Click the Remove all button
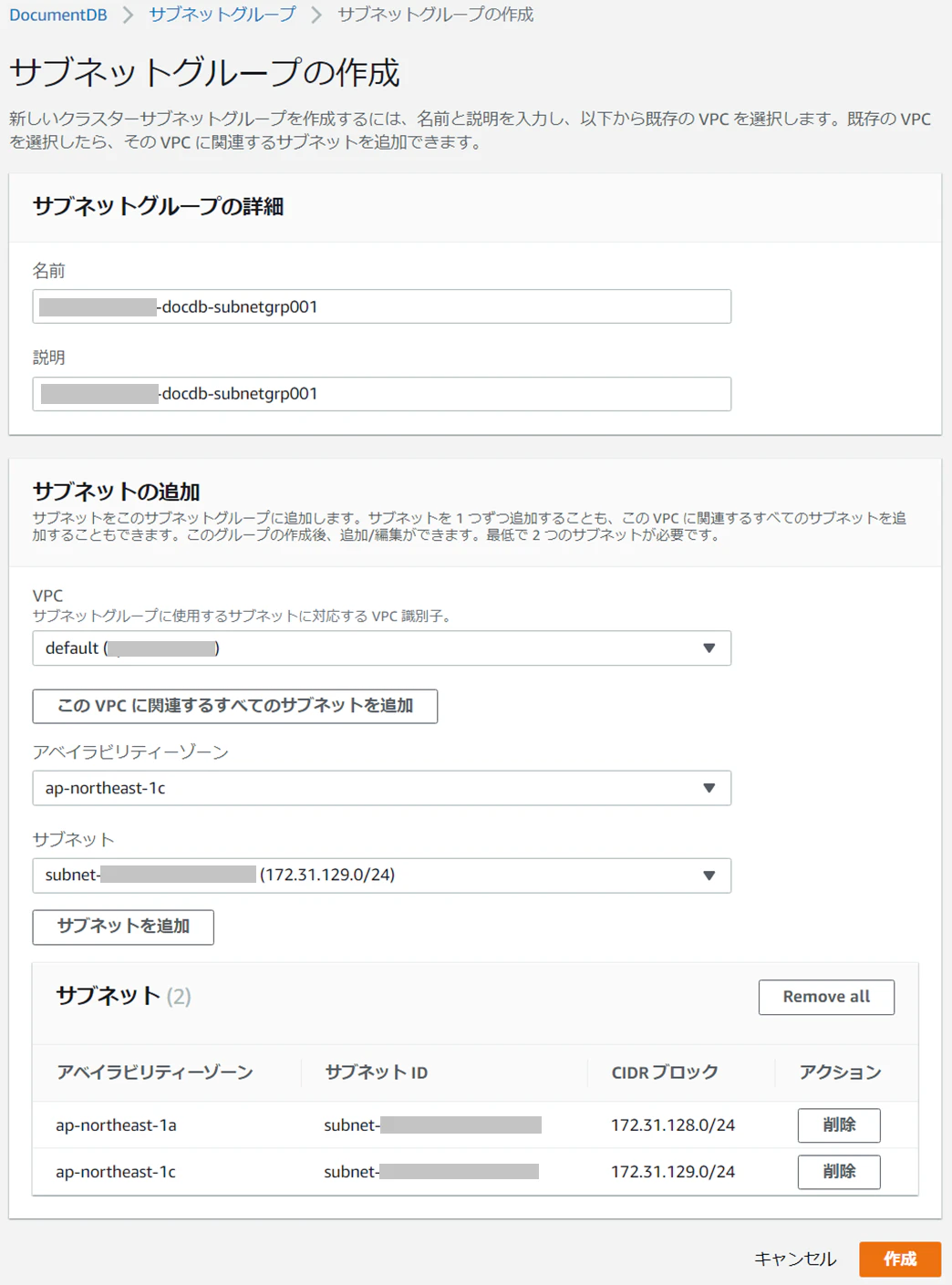 [x=826, y=997]
